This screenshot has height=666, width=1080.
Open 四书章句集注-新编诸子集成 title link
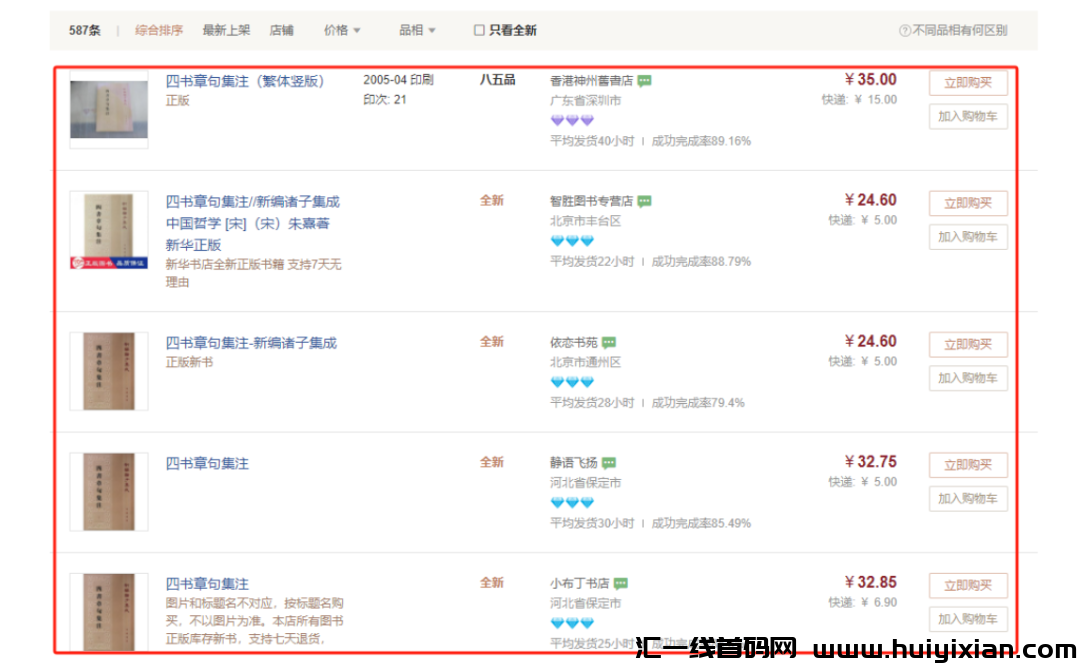point(251,343)
